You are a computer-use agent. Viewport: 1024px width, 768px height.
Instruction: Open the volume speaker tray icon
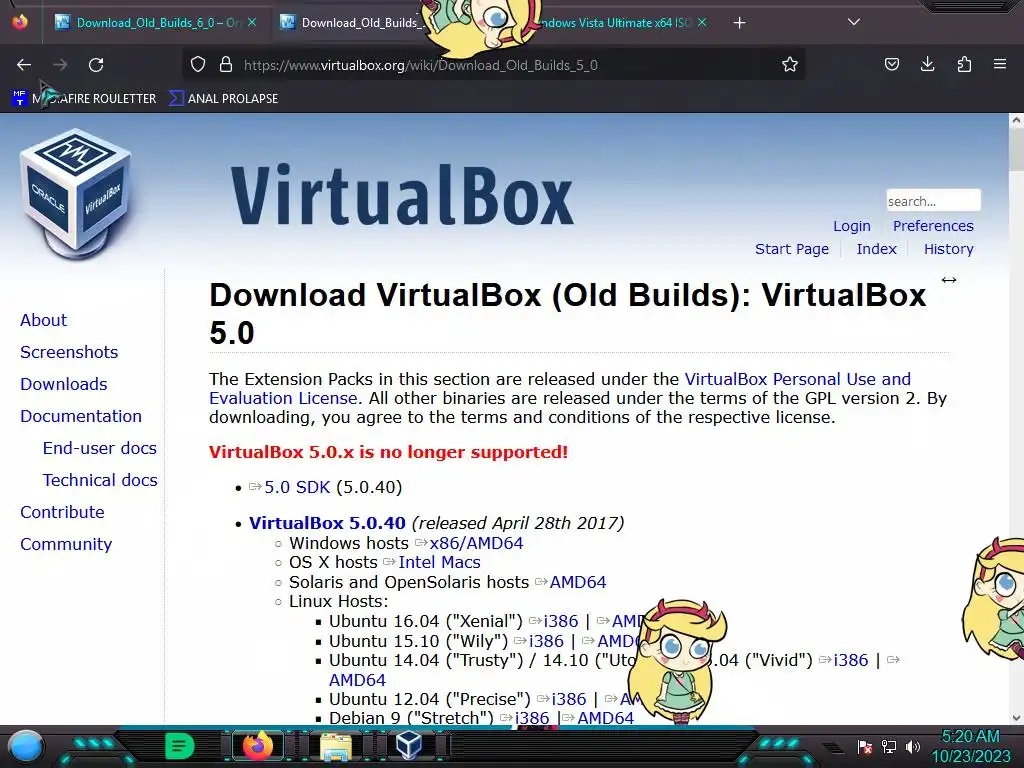912,747
